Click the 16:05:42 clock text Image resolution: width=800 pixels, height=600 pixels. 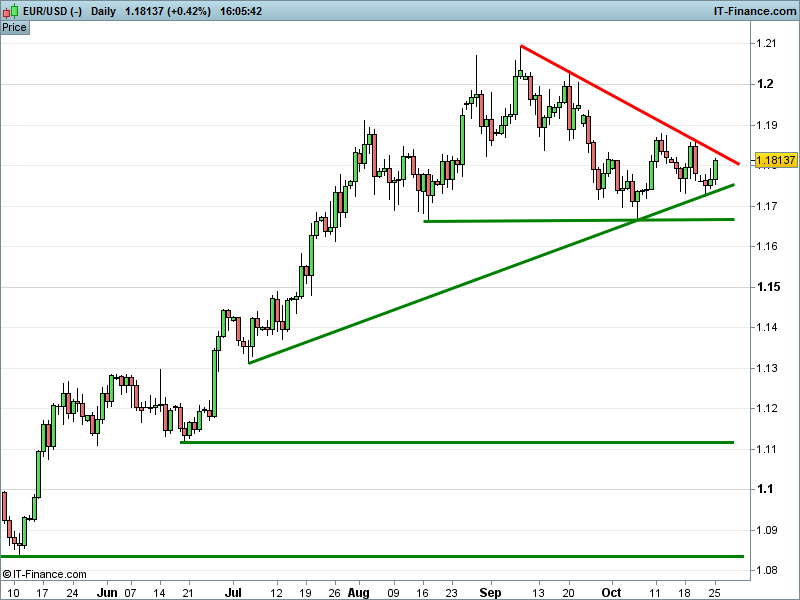241,11
